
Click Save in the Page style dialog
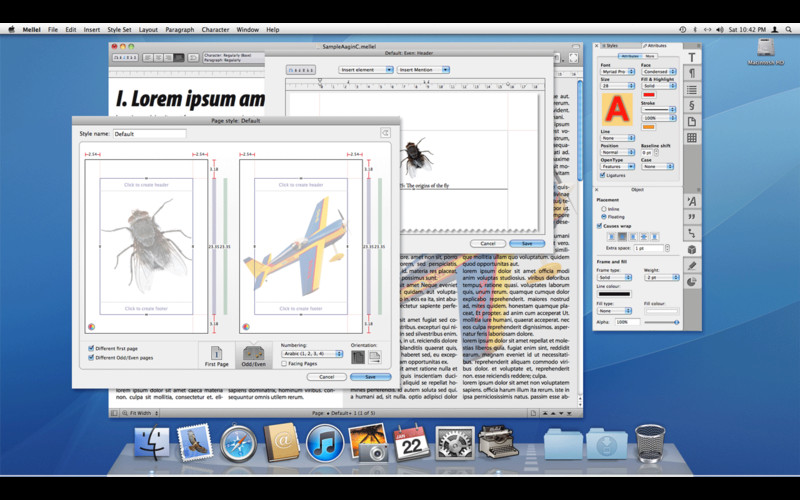[370, 377]
